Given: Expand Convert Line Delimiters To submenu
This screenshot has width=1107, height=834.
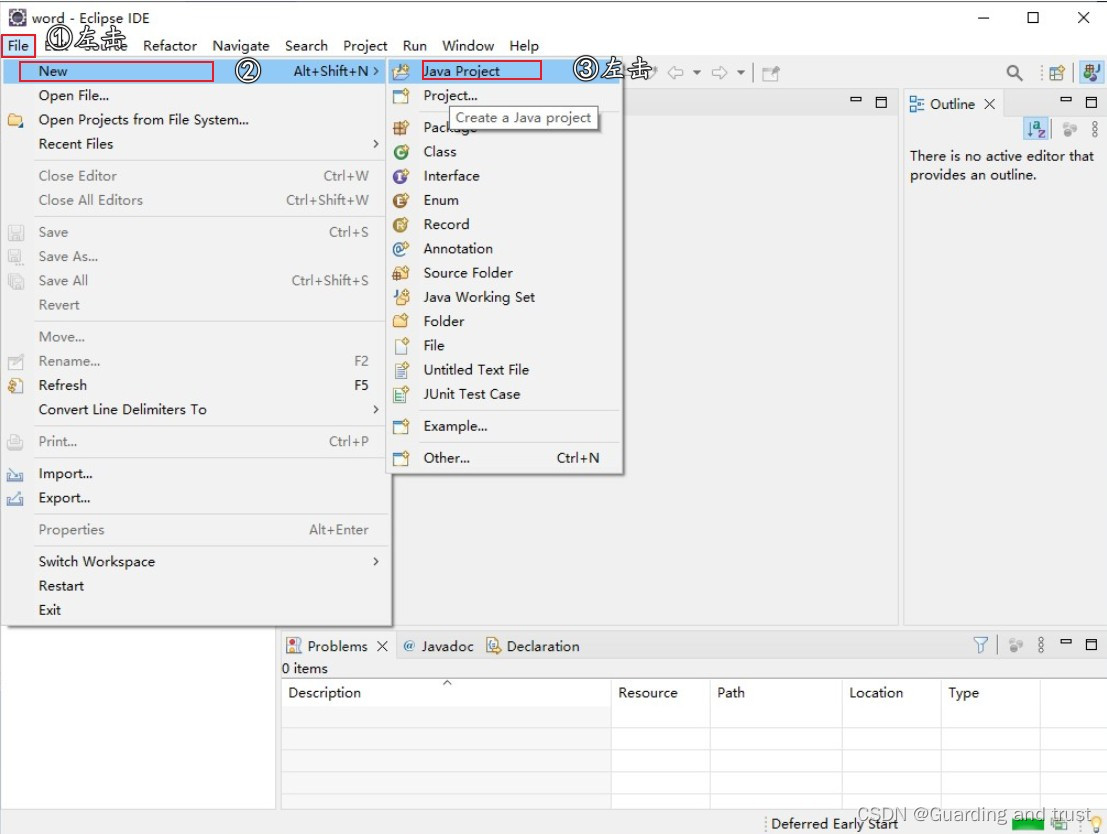Looking at the screenshot, I should click(196, 410).
